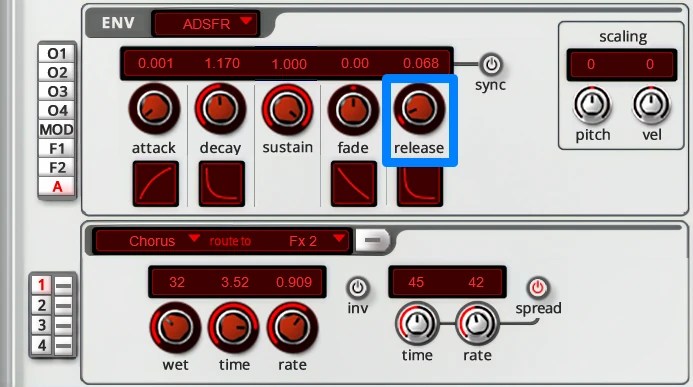Viewport: 693px width, 387px height.
Task: Toggle the dash button of slot 3
Action: 64,326
